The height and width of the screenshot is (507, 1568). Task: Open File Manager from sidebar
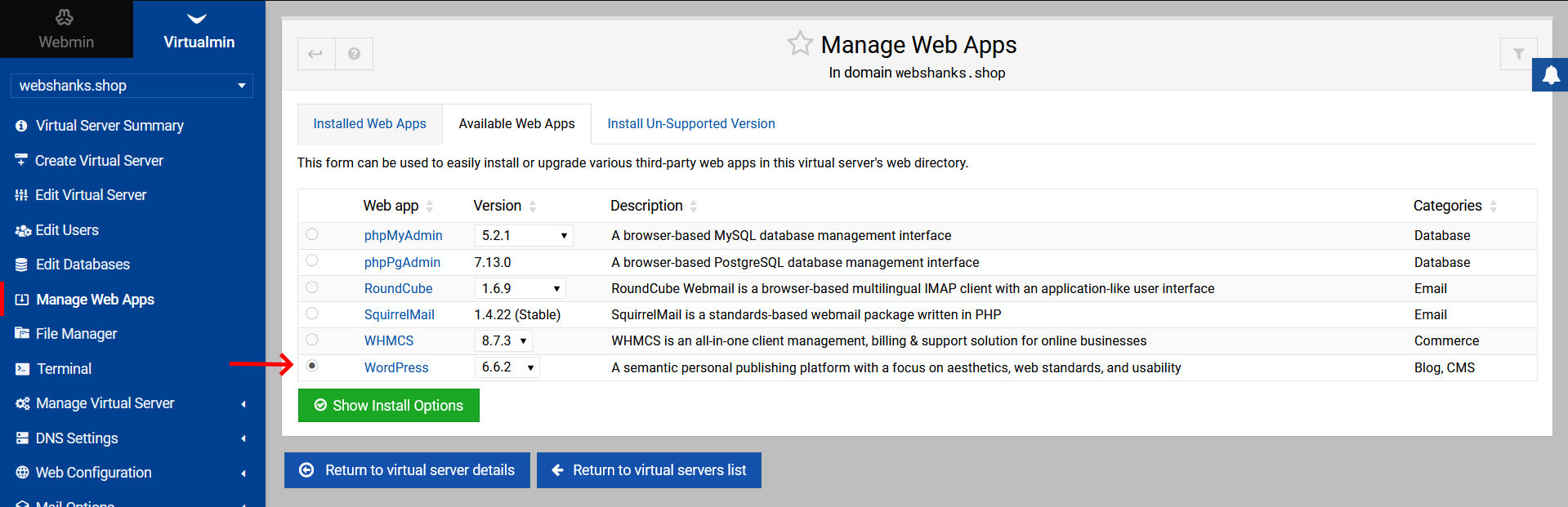tap(77, 334)
